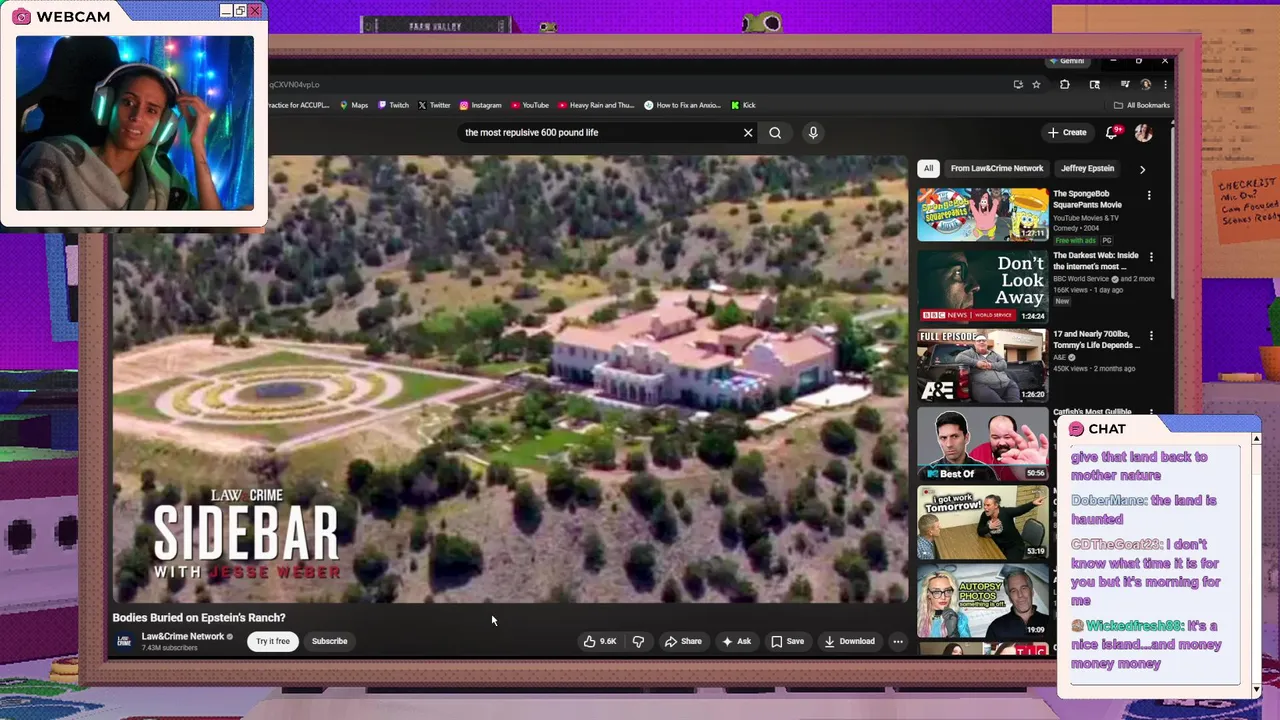Like the video with thumbs up

[x=600, y=641]
